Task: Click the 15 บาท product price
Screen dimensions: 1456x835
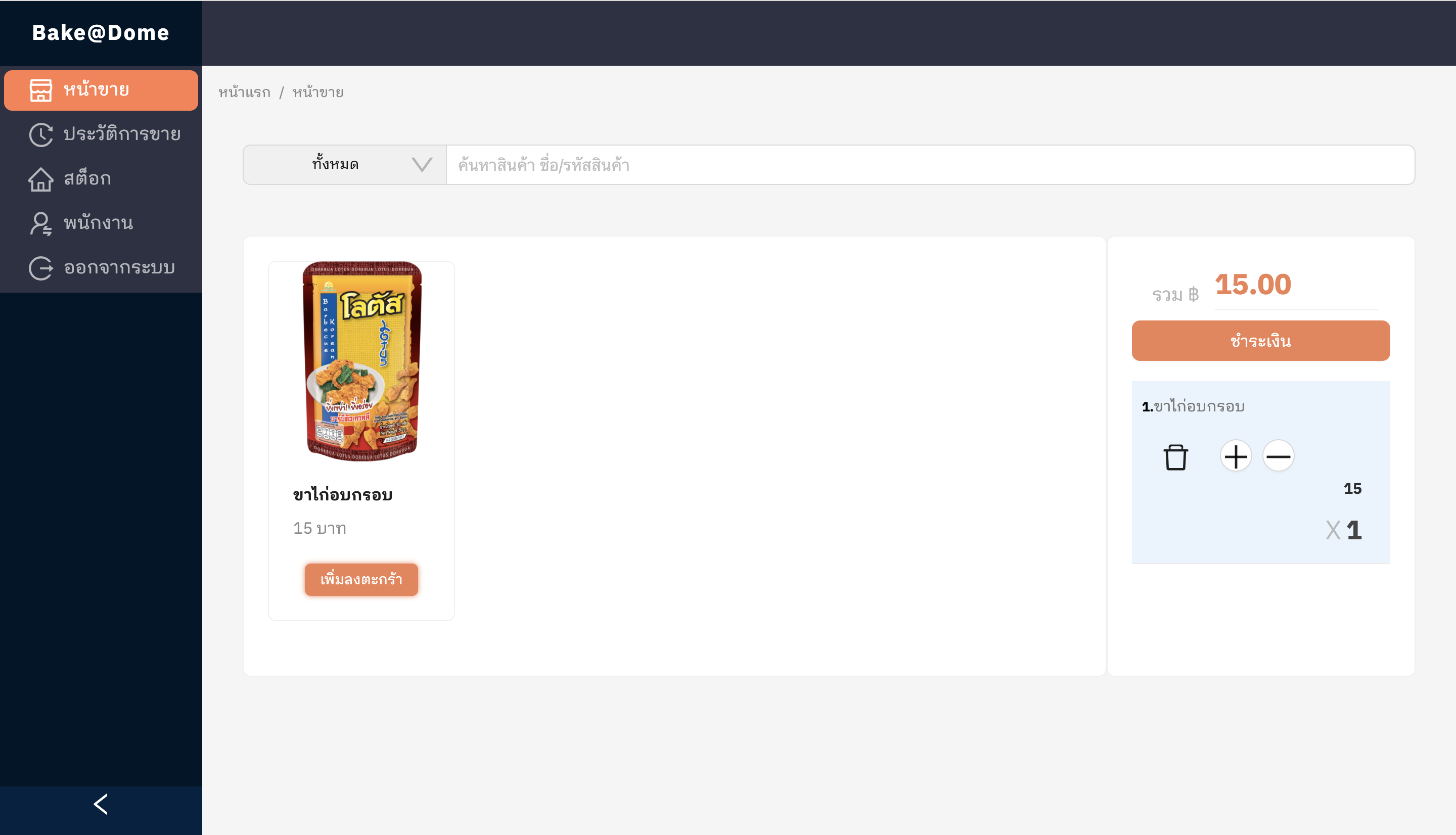Action: [x=320, y=528]
